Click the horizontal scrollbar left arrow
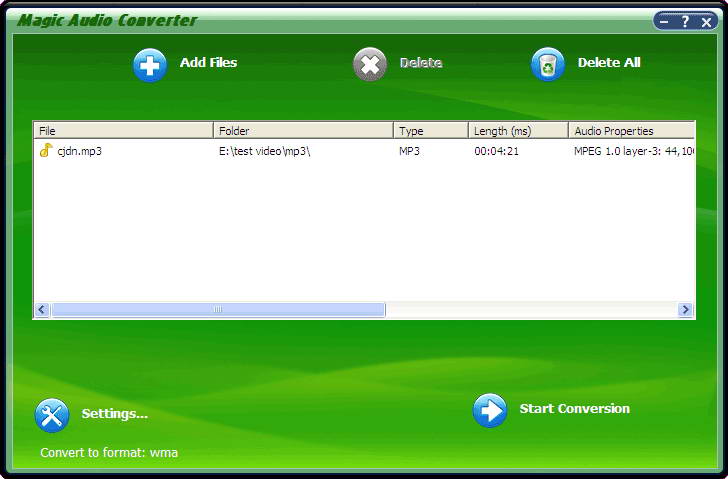The height and width of the screenshot is (479, 728). pyautogui.click(x=42, y=310)
